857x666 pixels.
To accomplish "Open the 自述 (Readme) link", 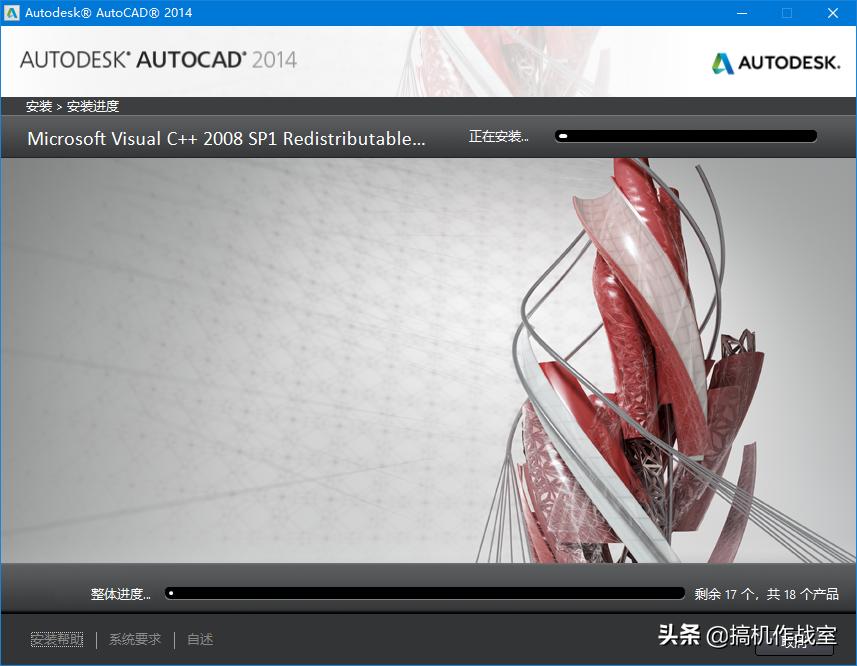I will point(199,639).
